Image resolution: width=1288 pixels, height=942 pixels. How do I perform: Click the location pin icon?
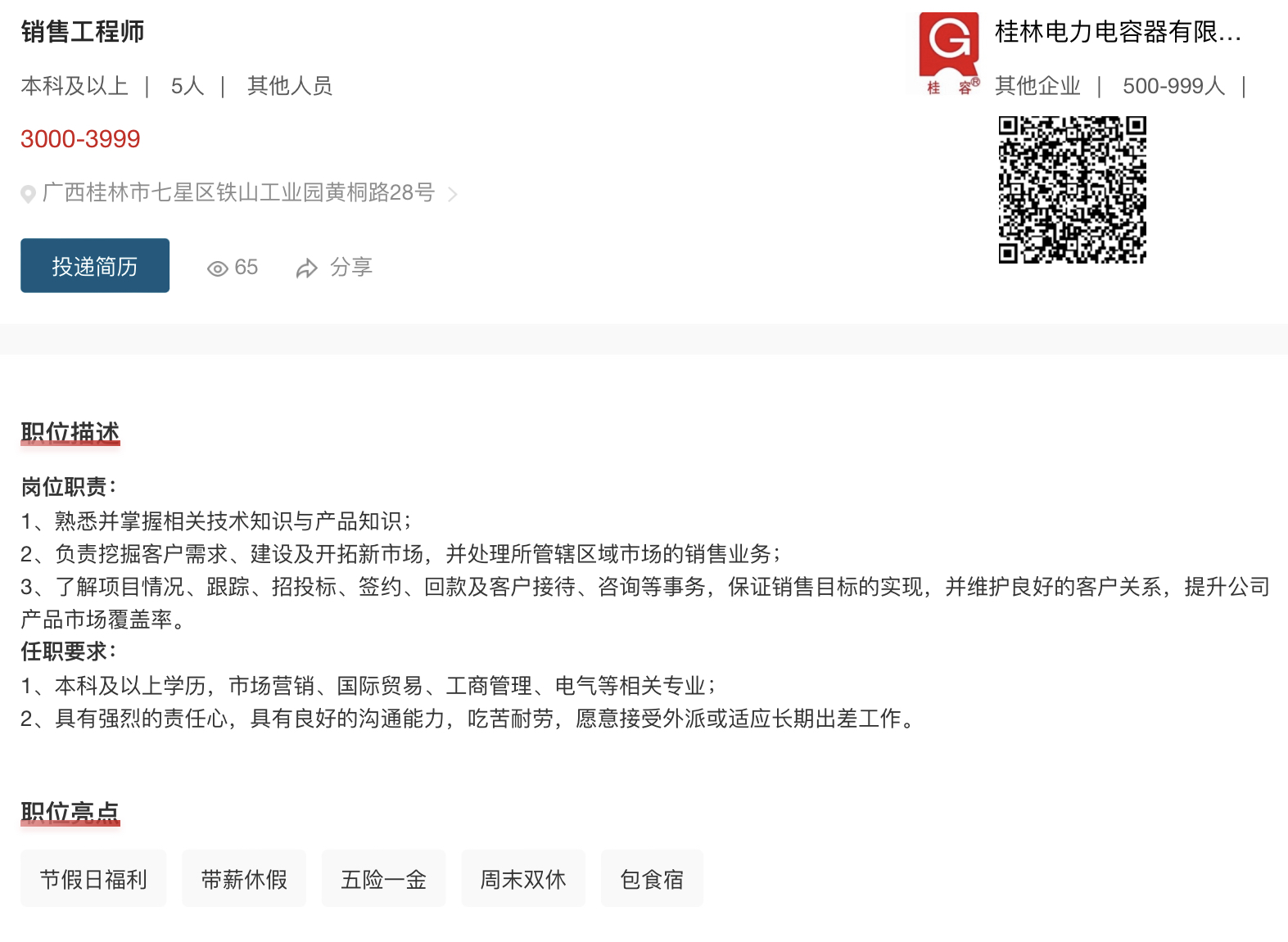[x=28, y=194]
